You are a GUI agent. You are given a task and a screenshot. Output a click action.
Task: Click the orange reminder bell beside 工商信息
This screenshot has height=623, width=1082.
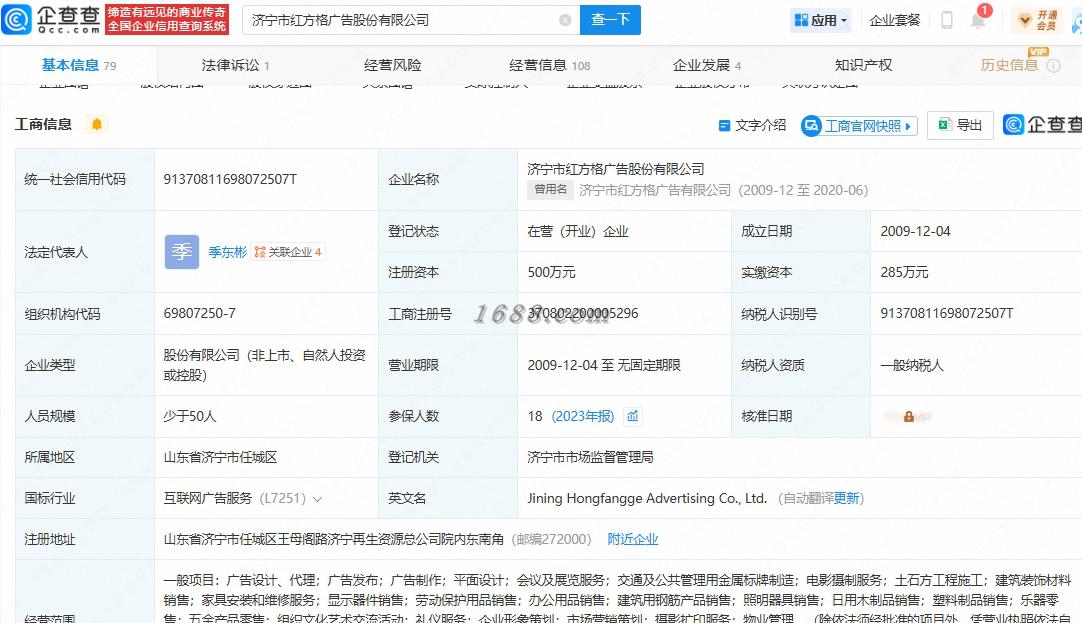97,125
